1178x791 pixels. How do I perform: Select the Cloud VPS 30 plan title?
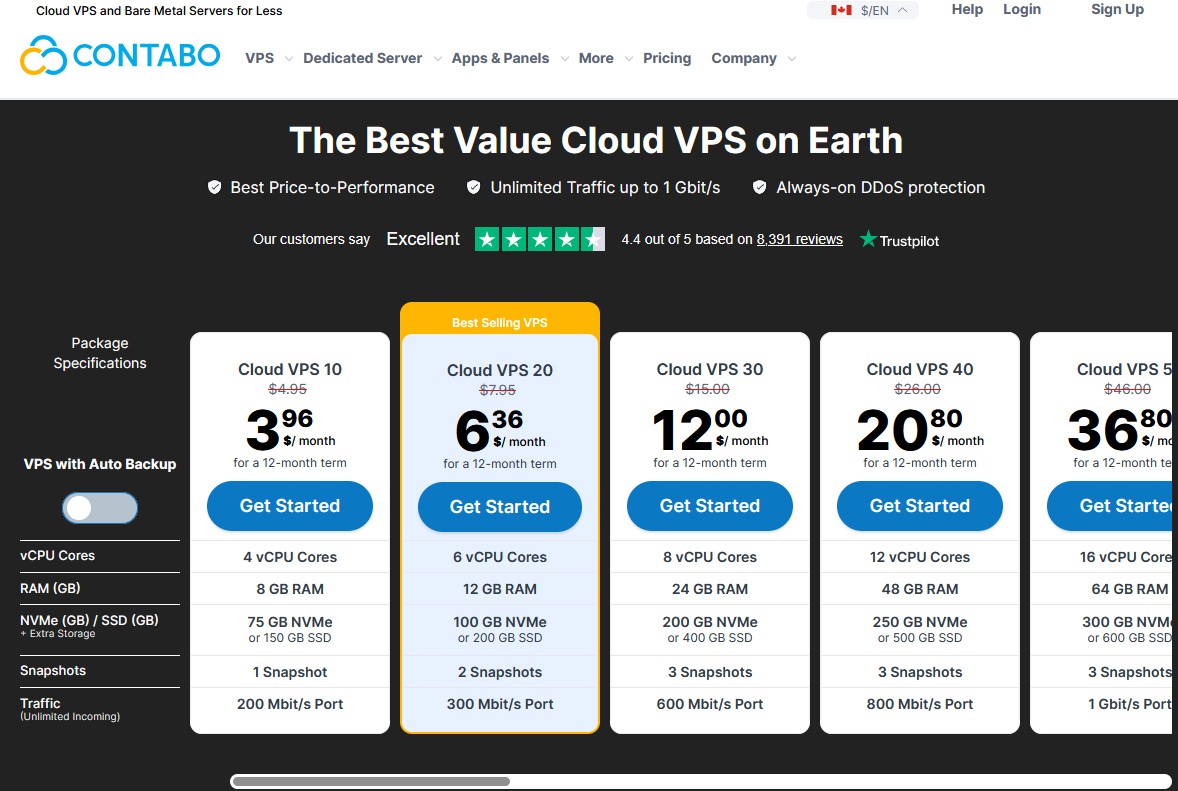pyautogui.click(x=710, y=369)
